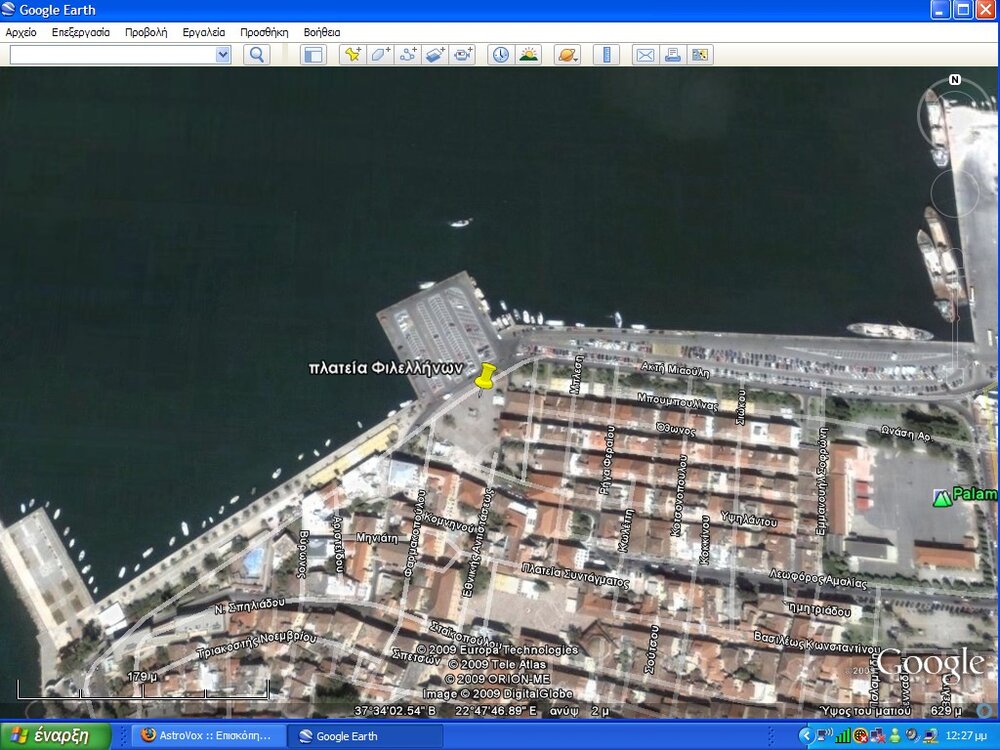This screenshot has height=750, width=1000.
Task: Open the planet switcher dropdown
Action: [x=567, y=55]
